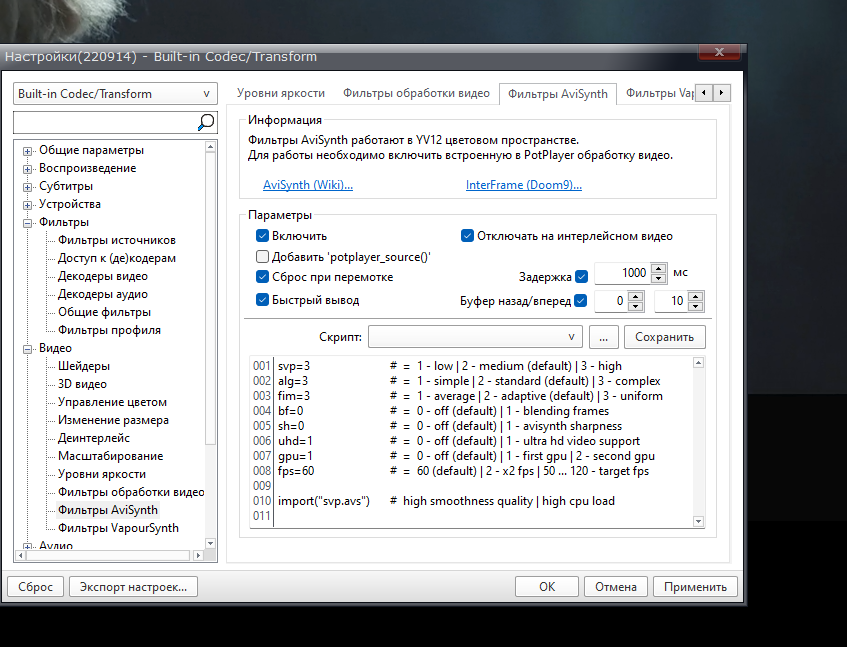Image resolution: width=847 pixels, height=647 pixels.
Task: Select 'Фильтры источников' in tree
Action: click(x=117, y=240)
